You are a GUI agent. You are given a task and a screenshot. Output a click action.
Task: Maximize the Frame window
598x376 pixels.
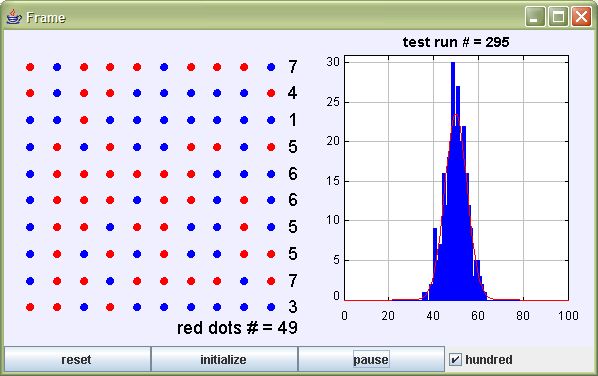(x=558, y=17)
